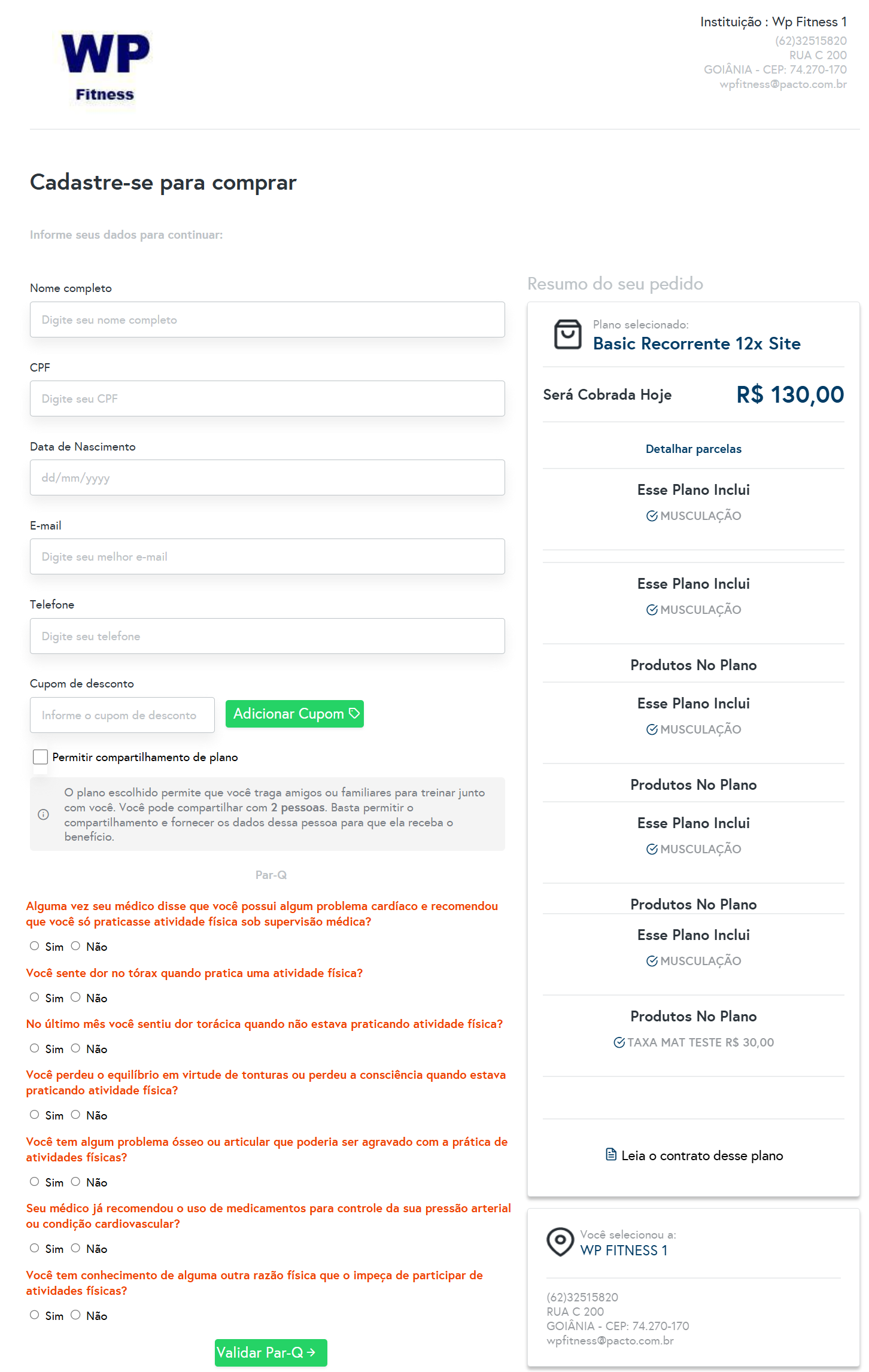The height and width of the screenshot is (1372, 869).
Task: Click the WP Fitness logo
Action: 105,69
